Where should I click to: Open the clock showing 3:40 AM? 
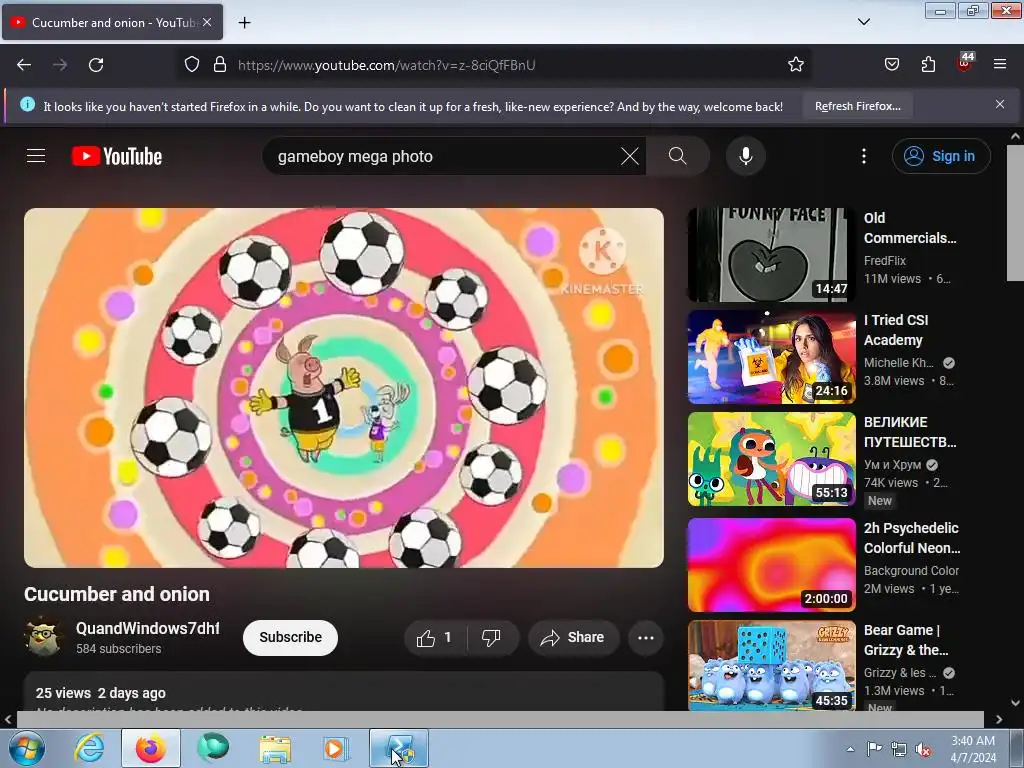pyautogui.click(x=972, y=749)
